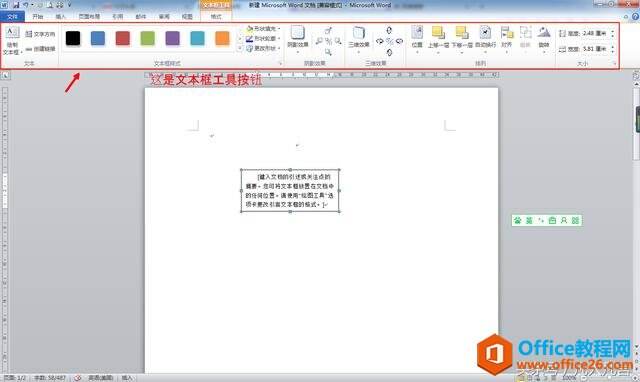The width and height of the screenshot is (640, 382).
Task: Toggle Insert mode in status bar
Action: point(127,378)
